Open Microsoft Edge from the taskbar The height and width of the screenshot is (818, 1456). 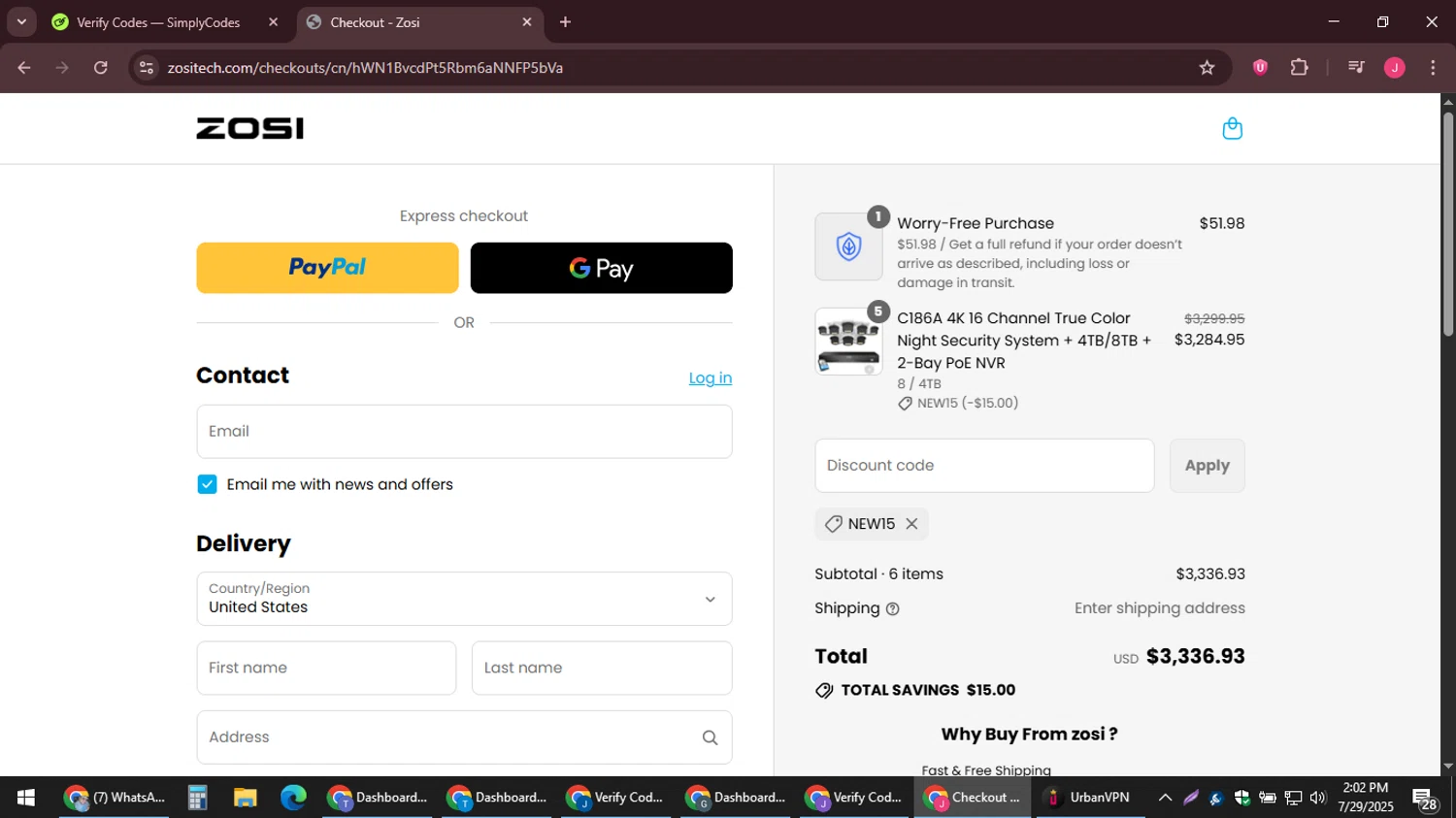tap(293, 798)
